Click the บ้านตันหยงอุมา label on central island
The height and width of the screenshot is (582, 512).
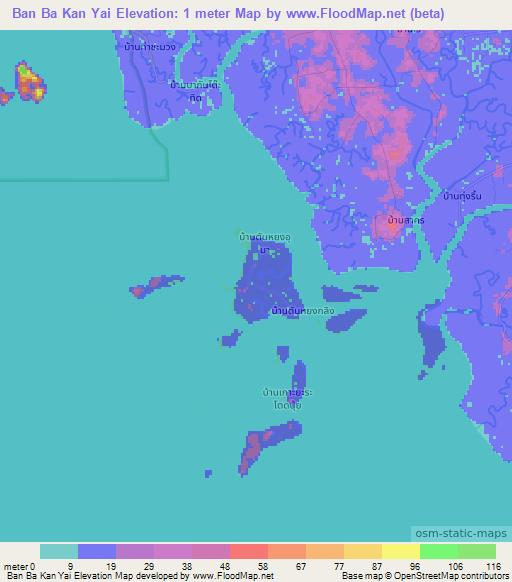(x=265, y=242)
